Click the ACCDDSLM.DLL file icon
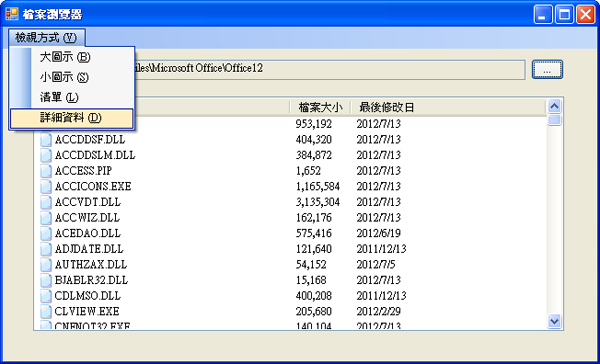This screenshot has width=600, height=364. click(x=46, y=155)
